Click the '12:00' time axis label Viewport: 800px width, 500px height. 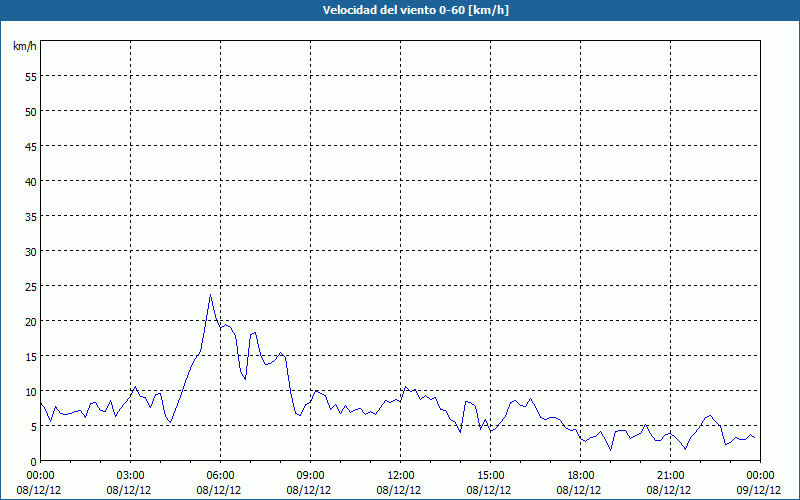point(401,476)
